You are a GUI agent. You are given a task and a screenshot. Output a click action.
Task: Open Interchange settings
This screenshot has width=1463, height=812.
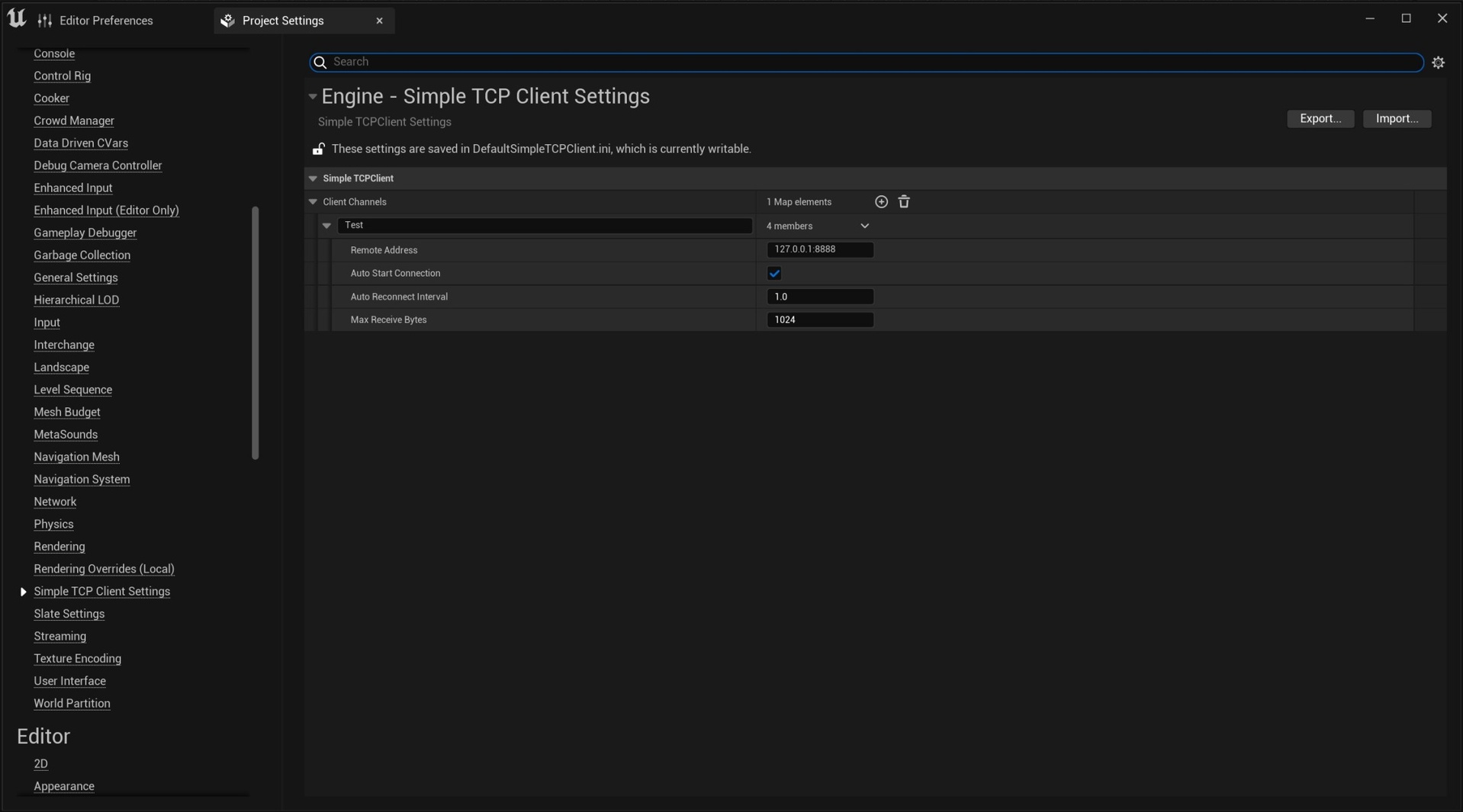[x=64, y=345]
